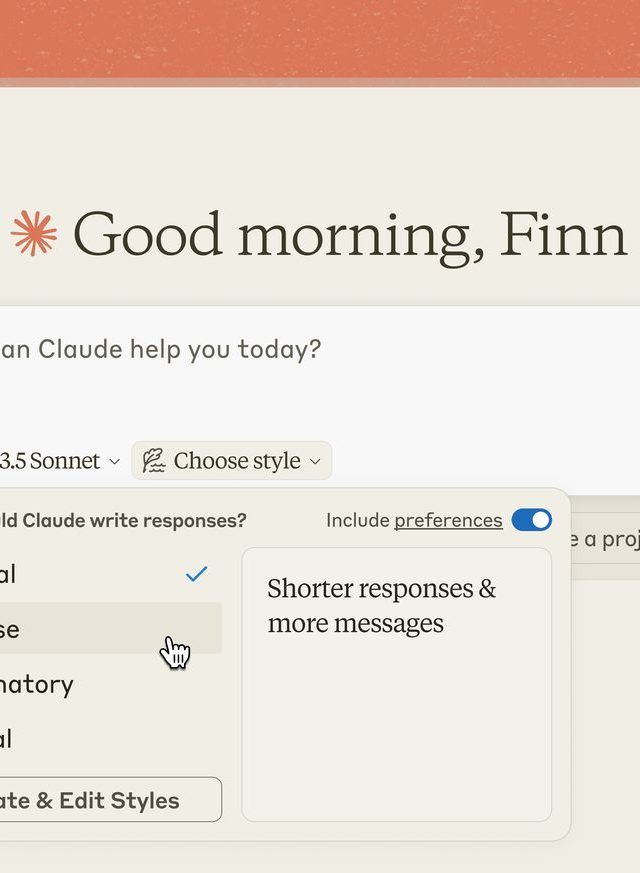Viewport: 640px width, 873px height.
Task: Expand the Choose style dropdown
Action: (232, 461)
